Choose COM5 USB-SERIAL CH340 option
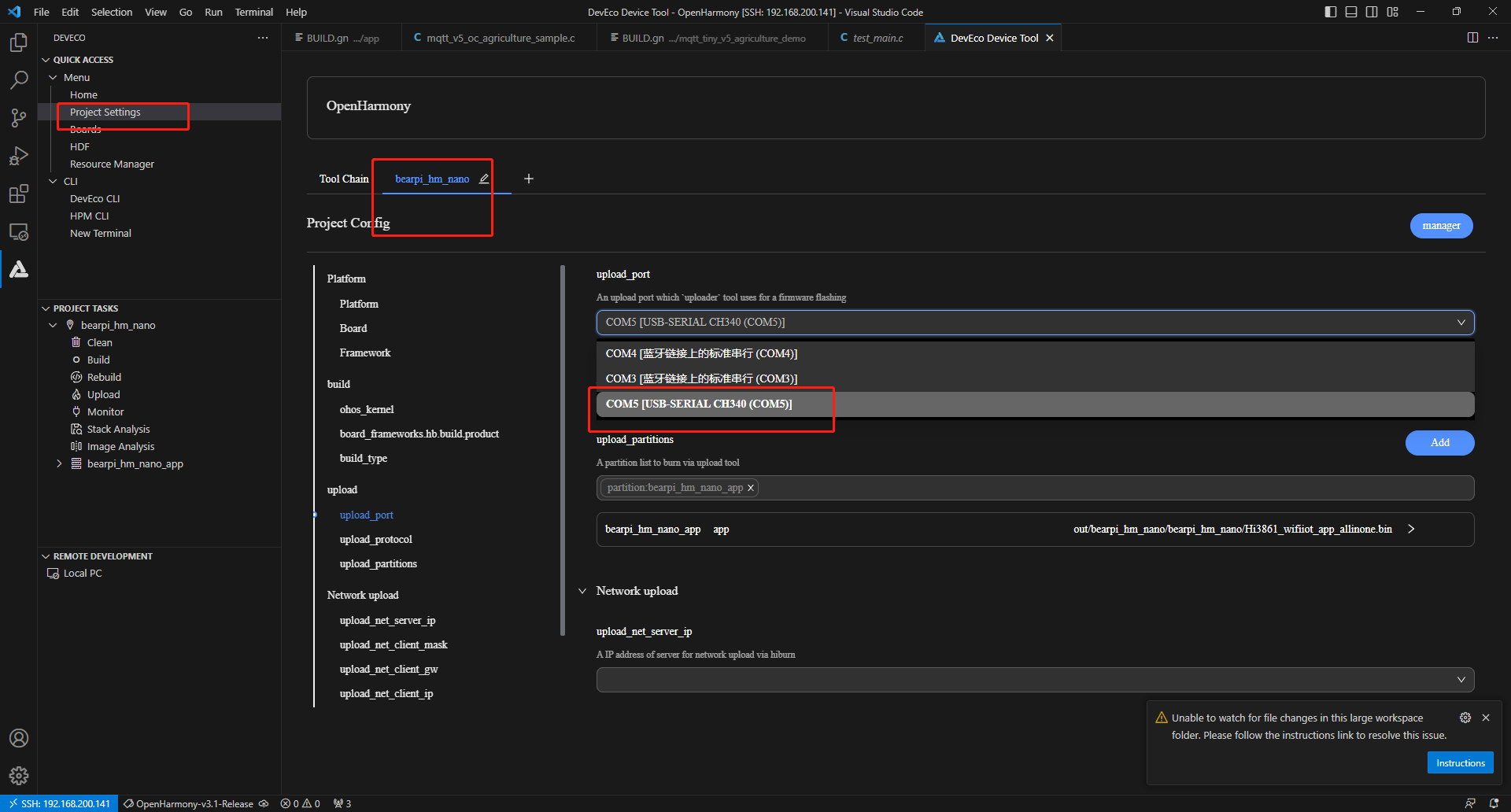 [1035, 404]
